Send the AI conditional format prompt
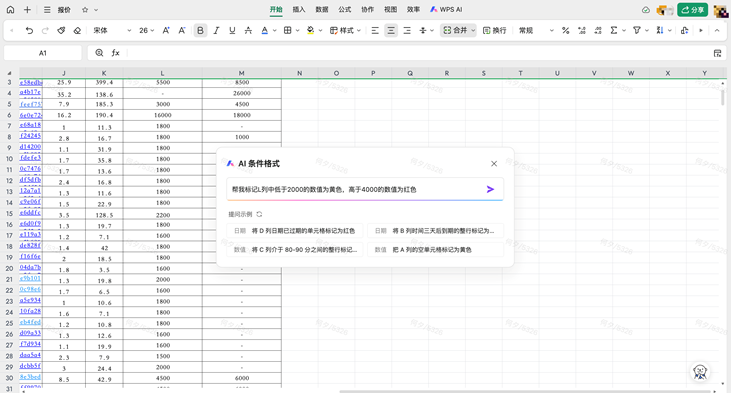The image size is (731, 393). (490, 189)
